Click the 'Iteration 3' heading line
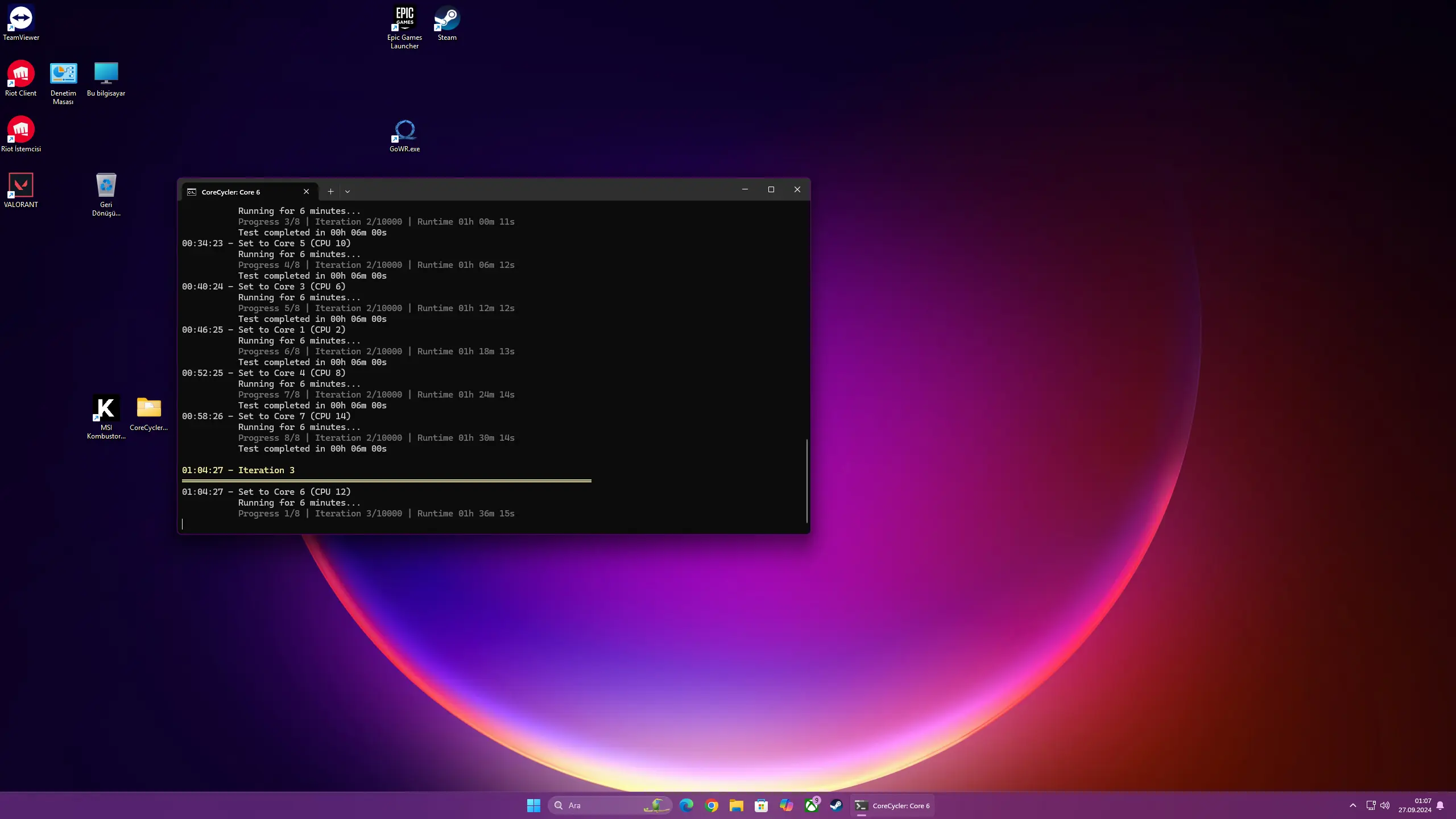 coord(238,470)
